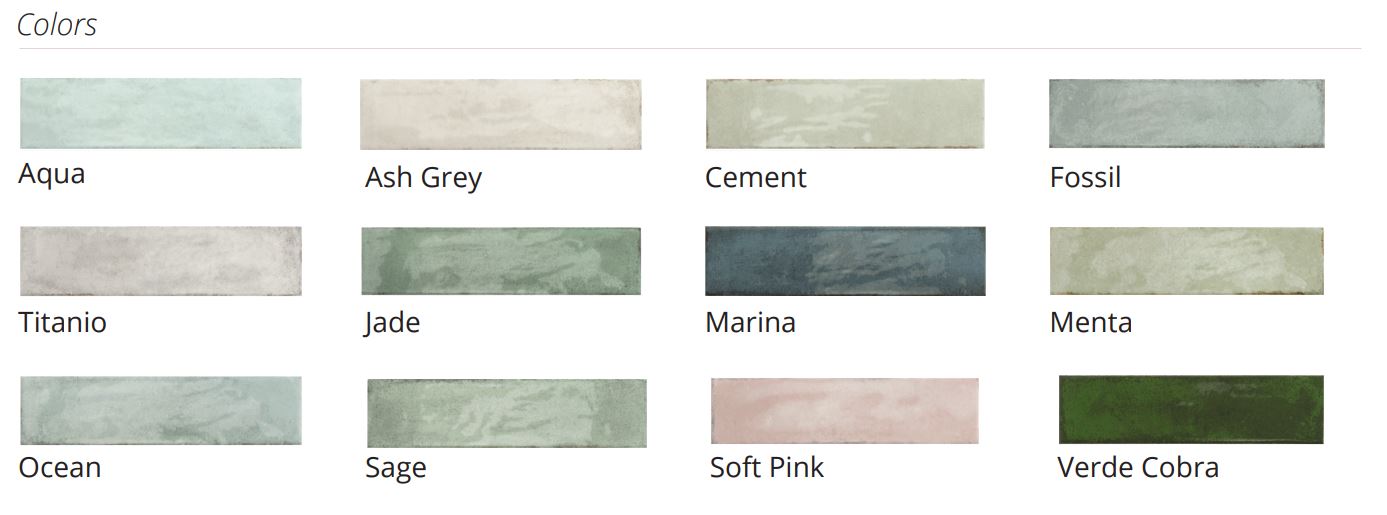Click the Verde Cobra label text

pos(1138,467)
